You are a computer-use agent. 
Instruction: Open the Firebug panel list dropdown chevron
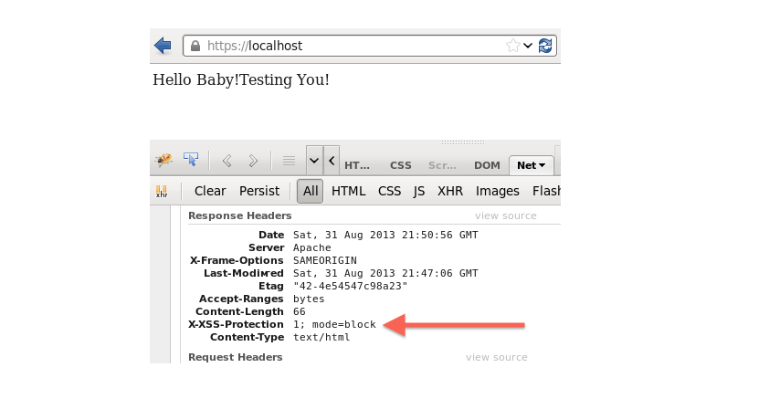coord(314,161)
